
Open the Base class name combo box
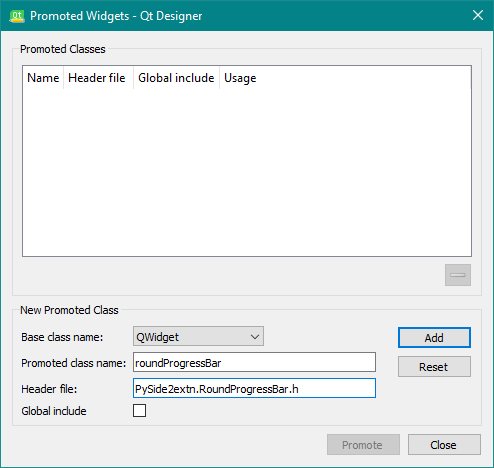point(198,336)
